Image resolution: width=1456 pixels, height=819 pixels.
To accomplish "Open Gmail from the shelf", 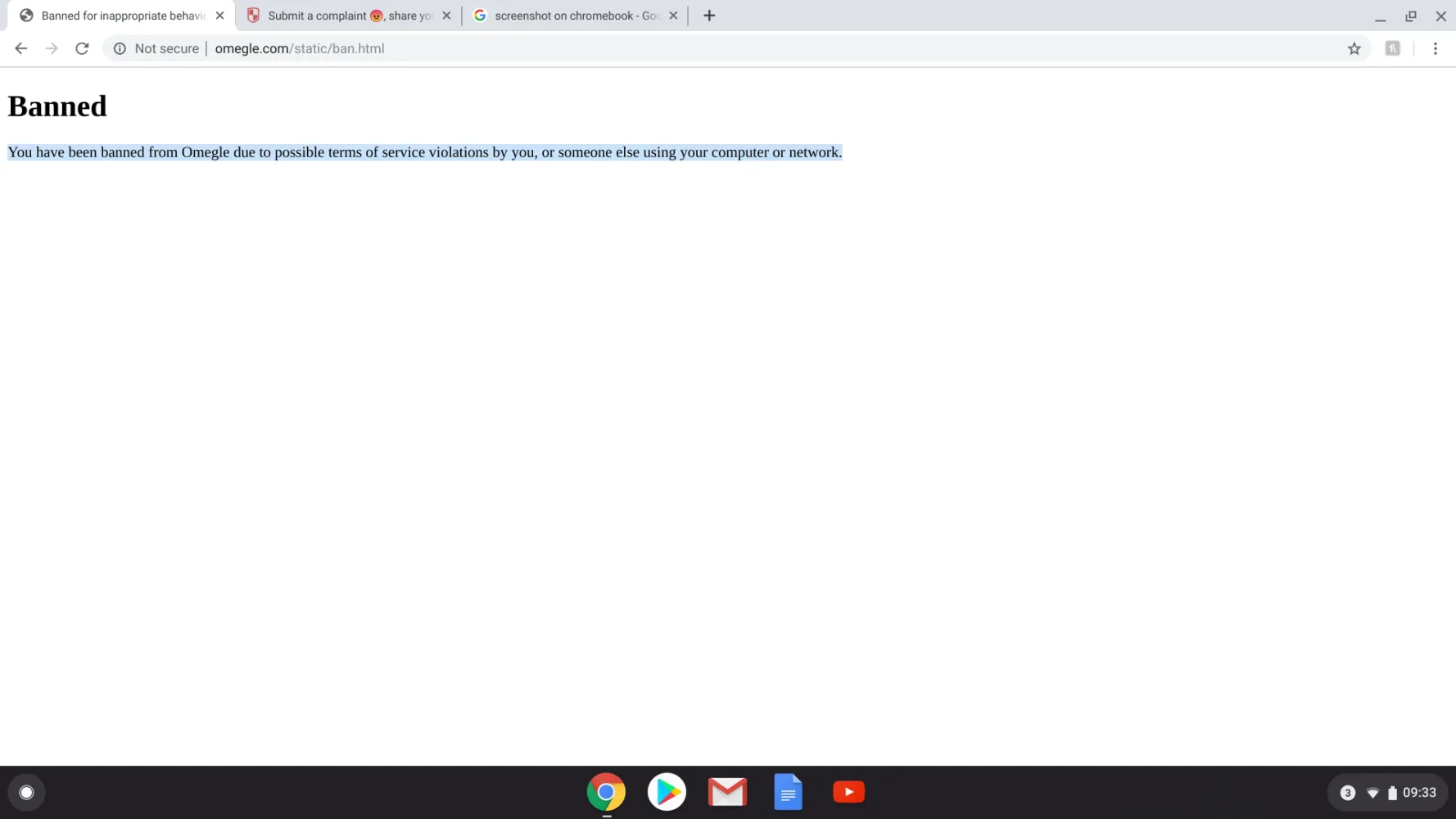I will pyautogui.click(x=727, y=792).
